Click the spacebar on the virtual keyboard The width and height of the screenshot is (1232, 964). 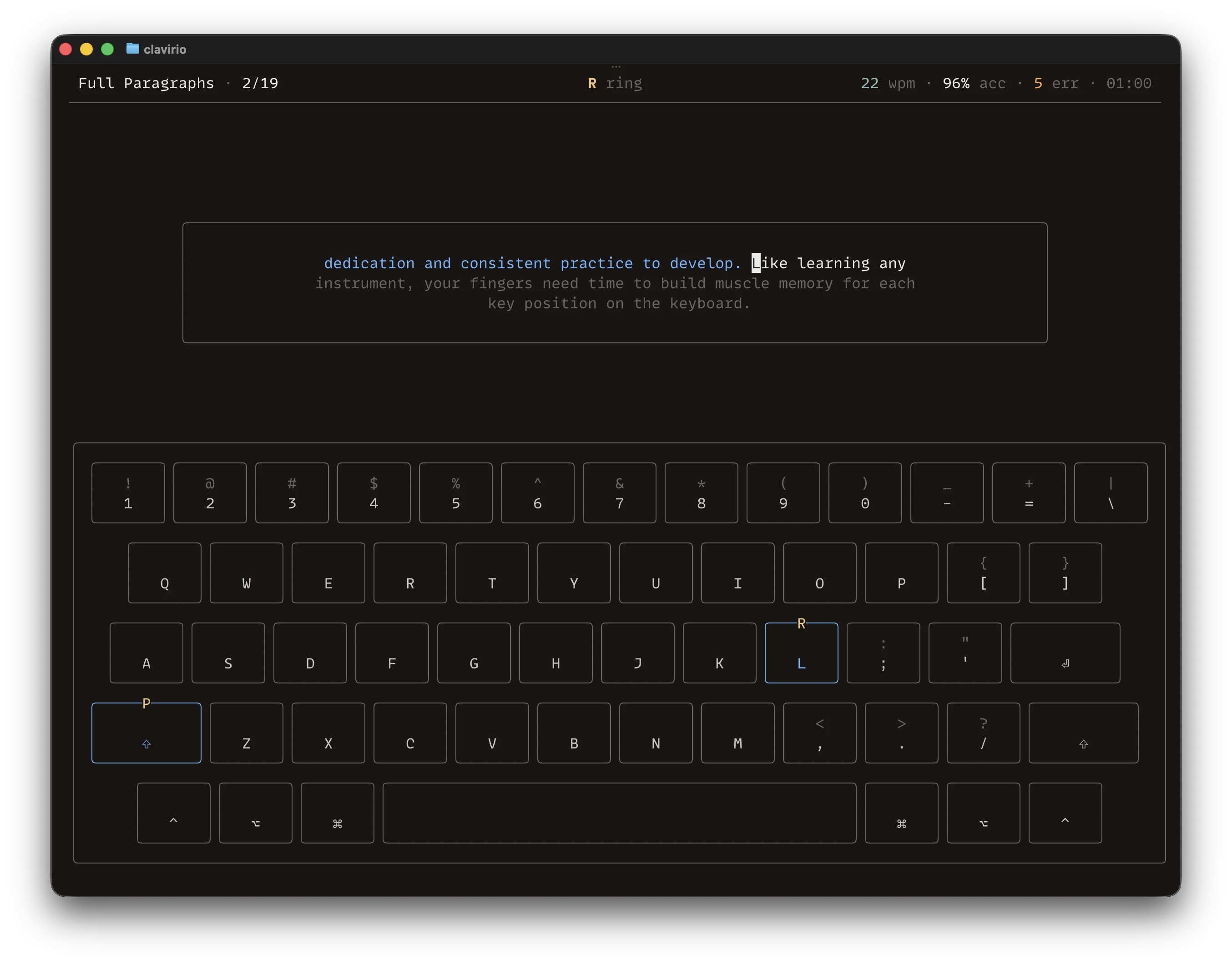point(619,813)
